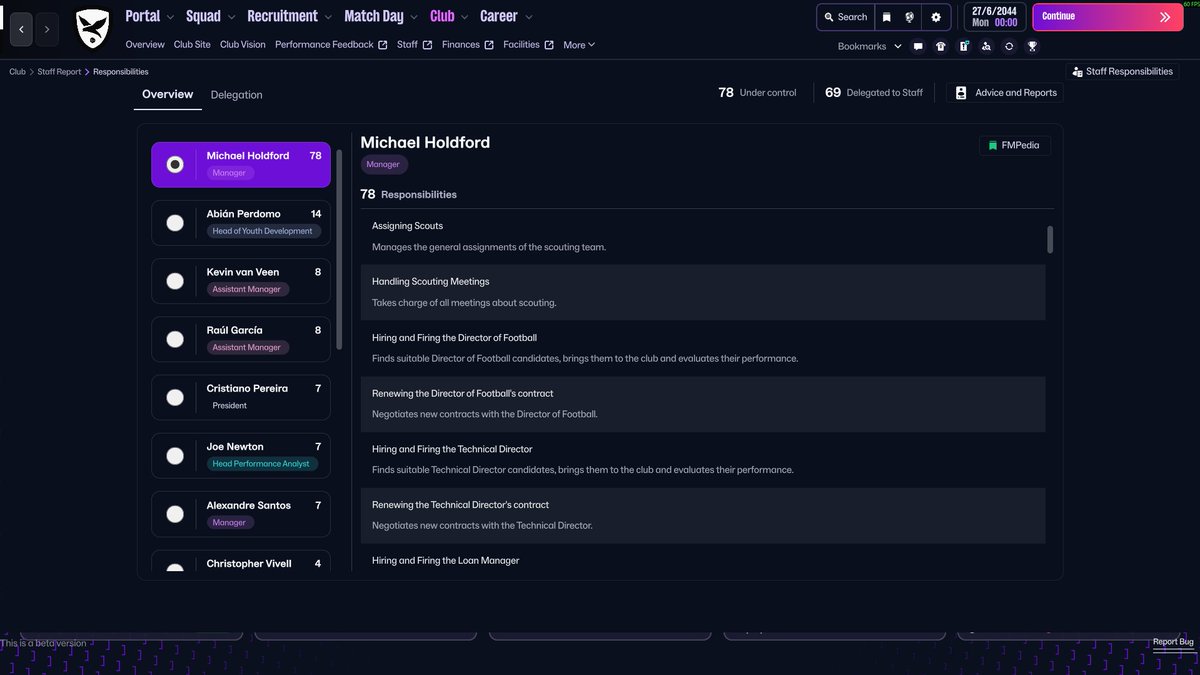This screenshot has height=675, width=1200.
Task: Go forward with the right arrow button
Action: point(47,29)
